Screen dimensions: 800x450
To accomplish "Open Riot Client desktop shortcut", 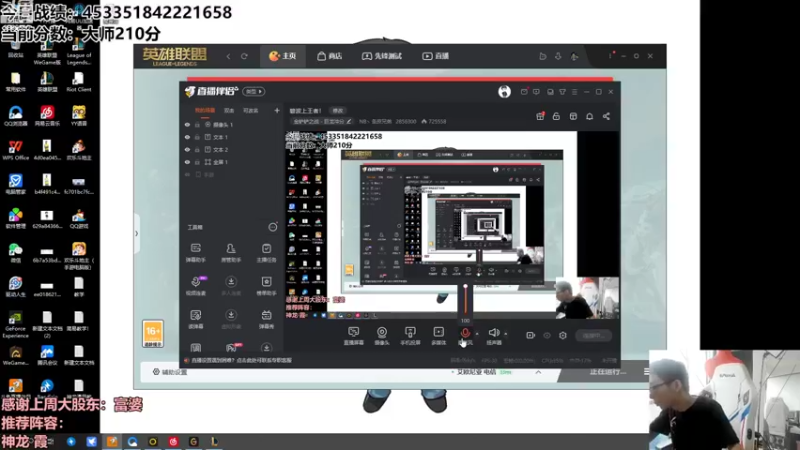I will [79, 82].
